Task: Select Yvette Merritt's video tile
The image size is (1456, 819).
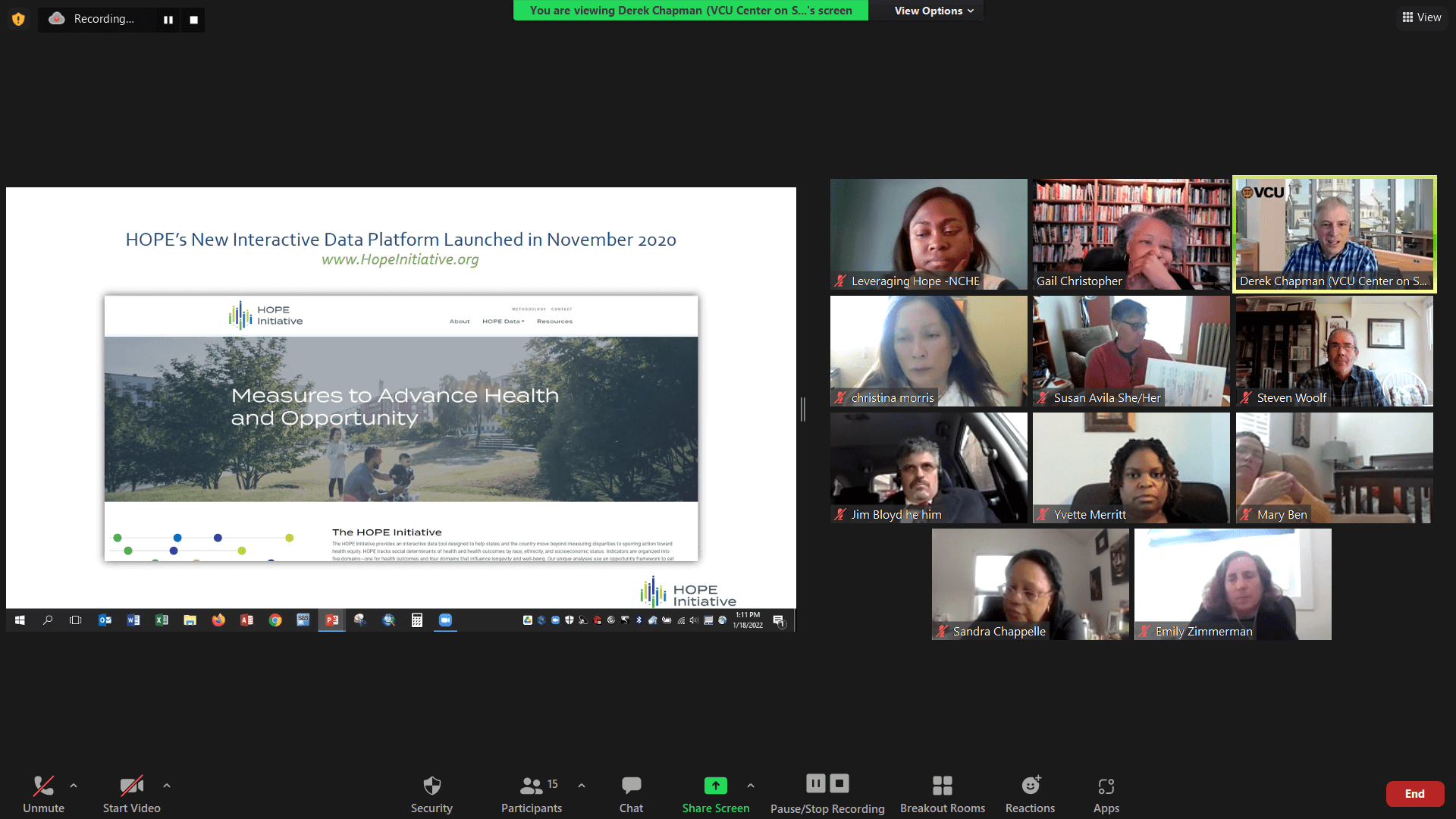Action: (1131, 468)
